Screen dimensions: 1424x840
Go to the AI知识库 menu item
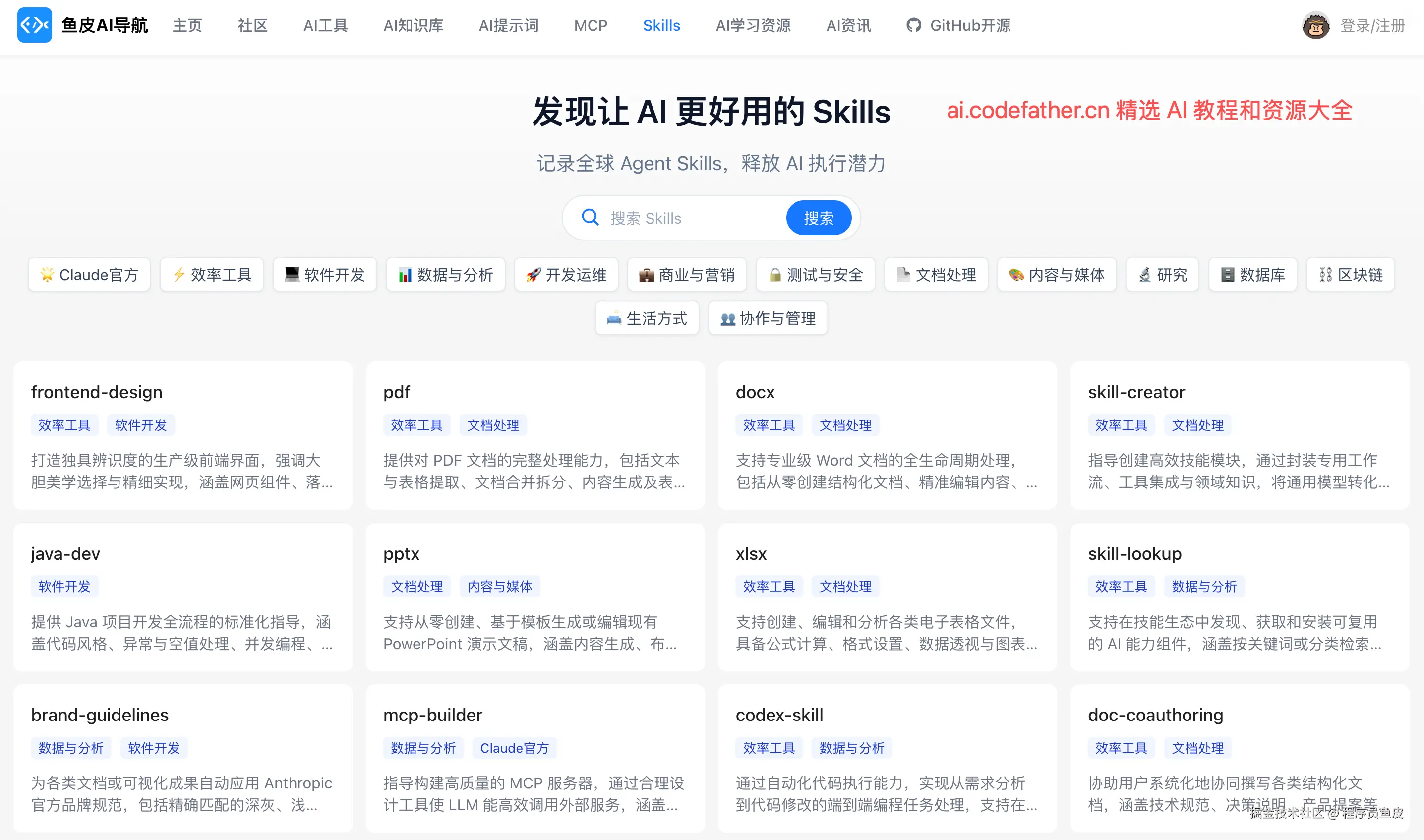click(413, 25)
